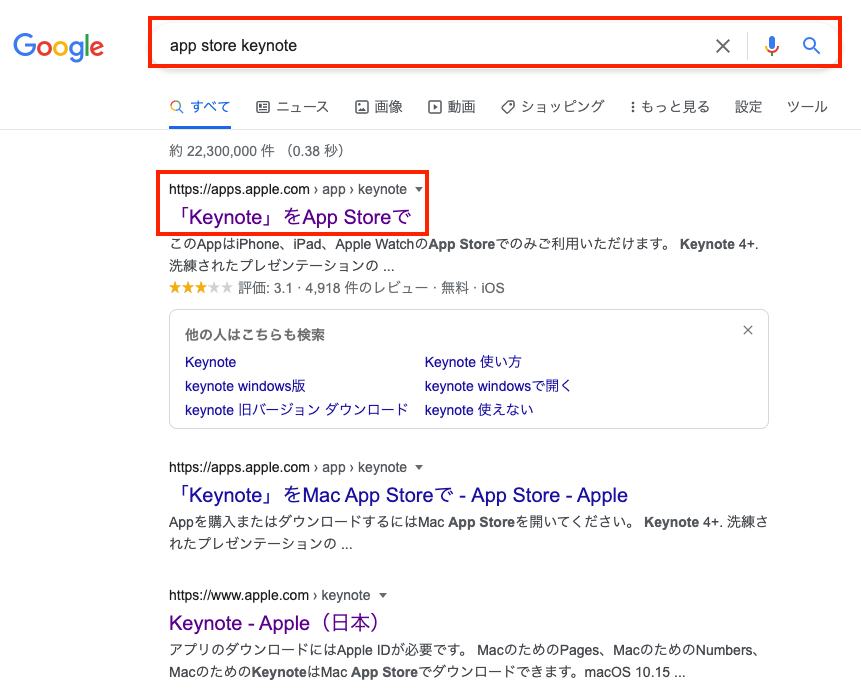Clear the search box with the X icon
This screenshot has width=861, height=695.
coord(723,46)
